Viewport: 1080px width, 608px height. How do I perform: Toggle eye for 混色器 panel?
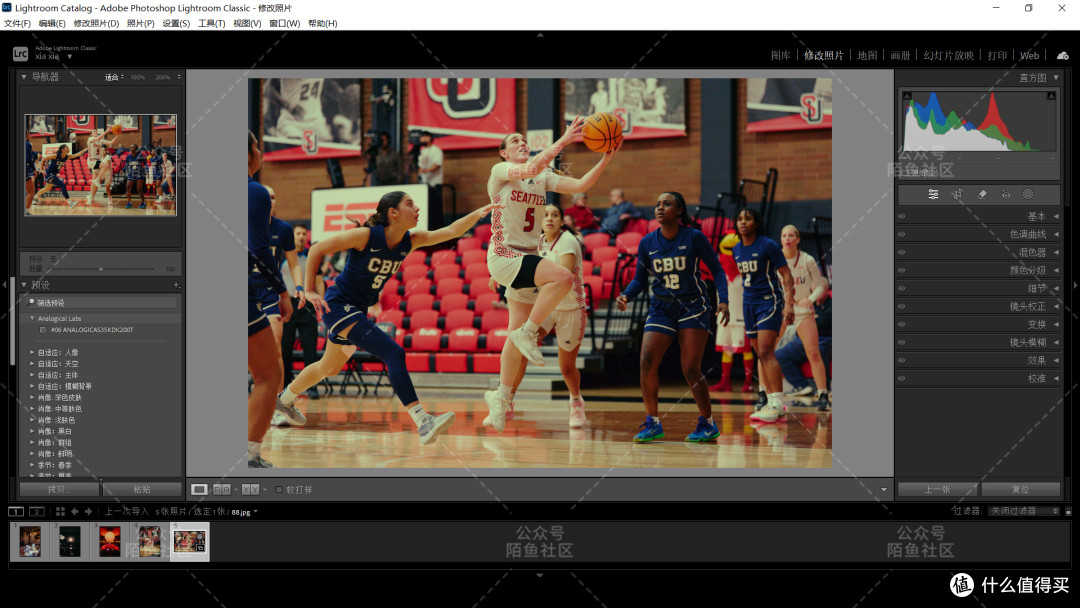902,252
